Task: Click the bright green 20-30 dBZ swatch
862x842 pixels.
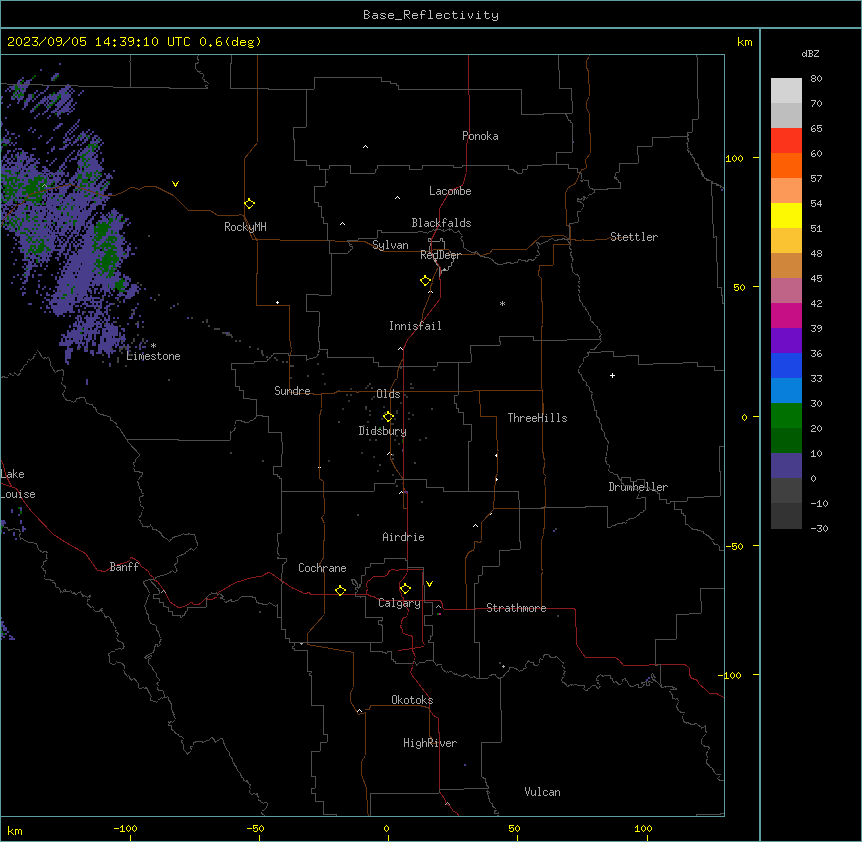Action: click(x=786, y=416)
